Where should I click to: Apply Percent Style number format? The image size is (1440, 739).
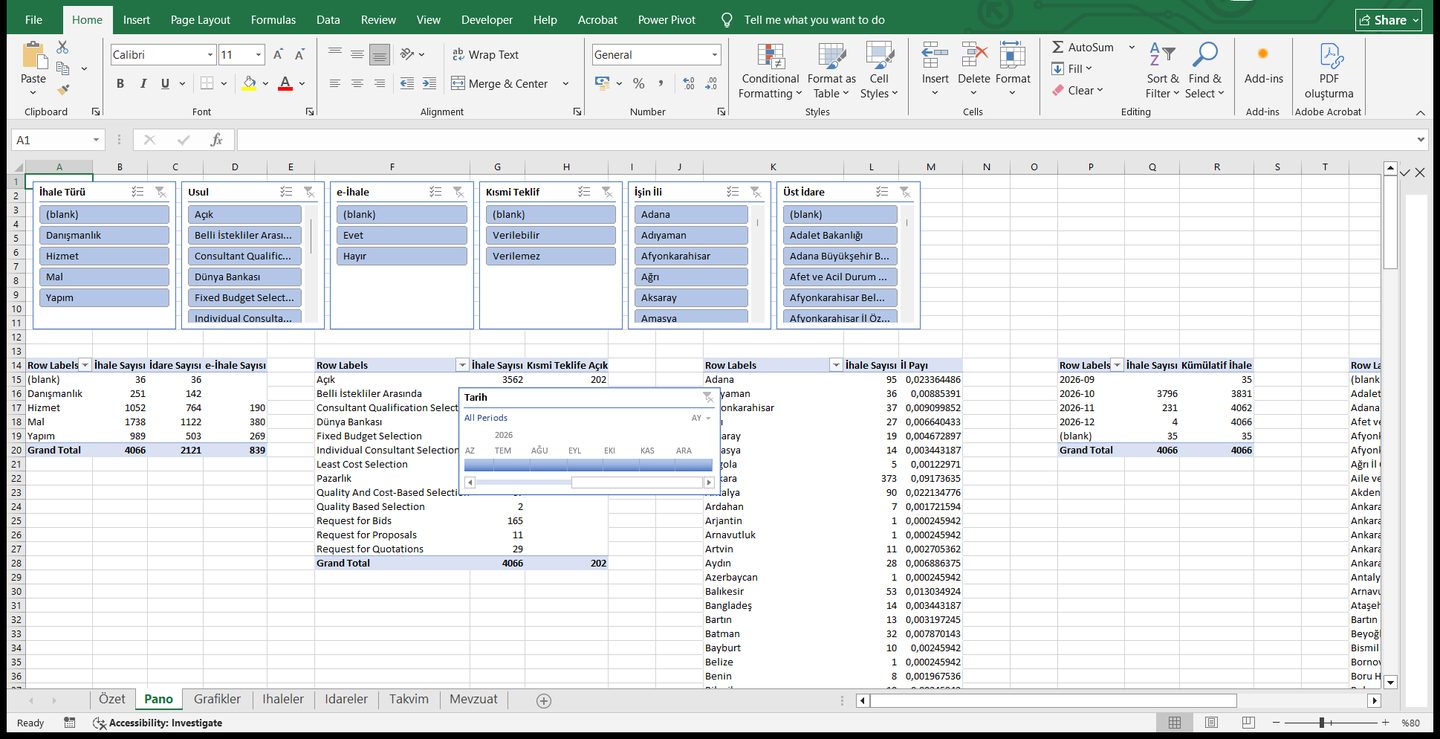coord(638,84)
